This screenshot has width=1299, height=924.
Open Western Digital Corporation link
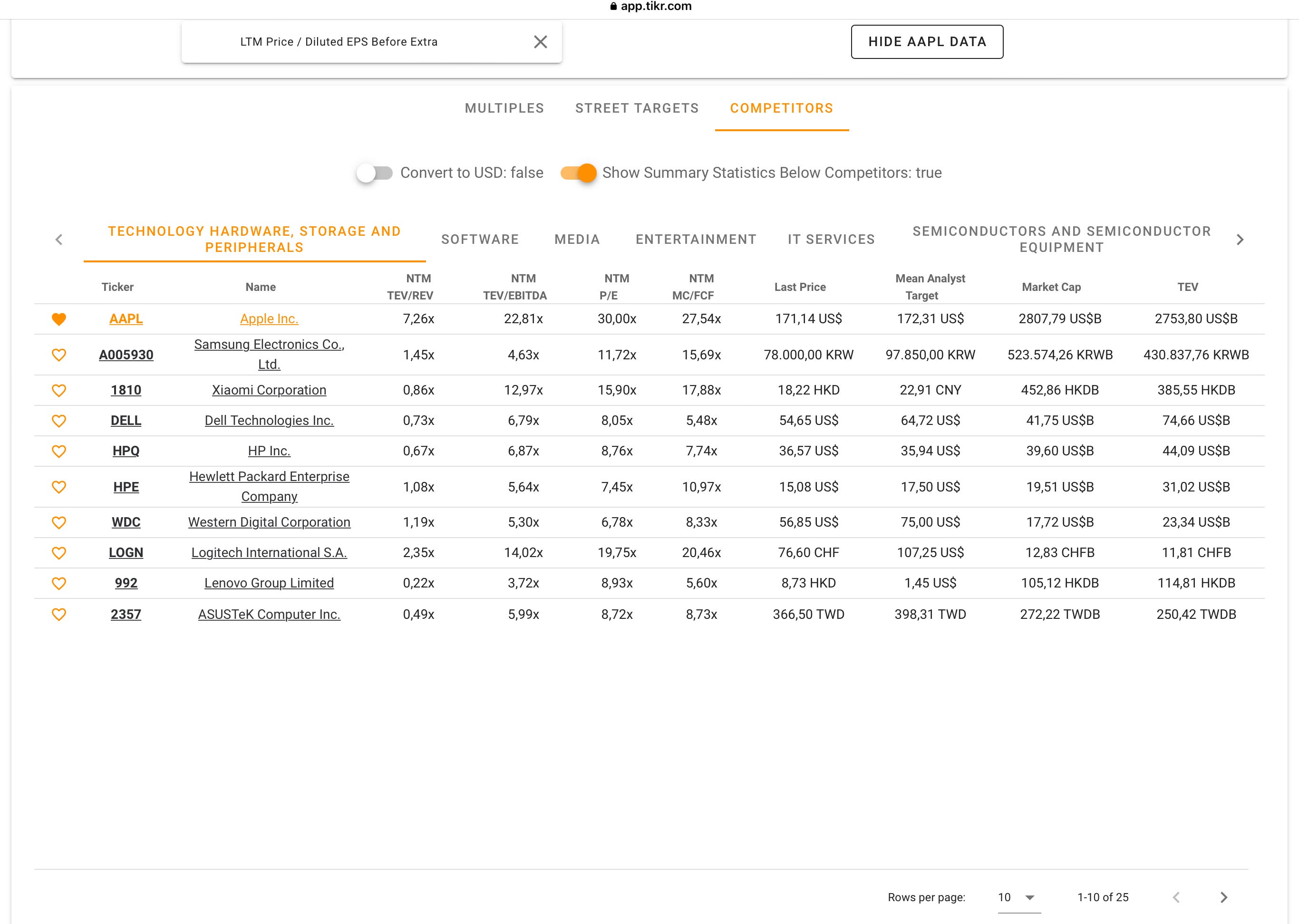tap(269, 522)
